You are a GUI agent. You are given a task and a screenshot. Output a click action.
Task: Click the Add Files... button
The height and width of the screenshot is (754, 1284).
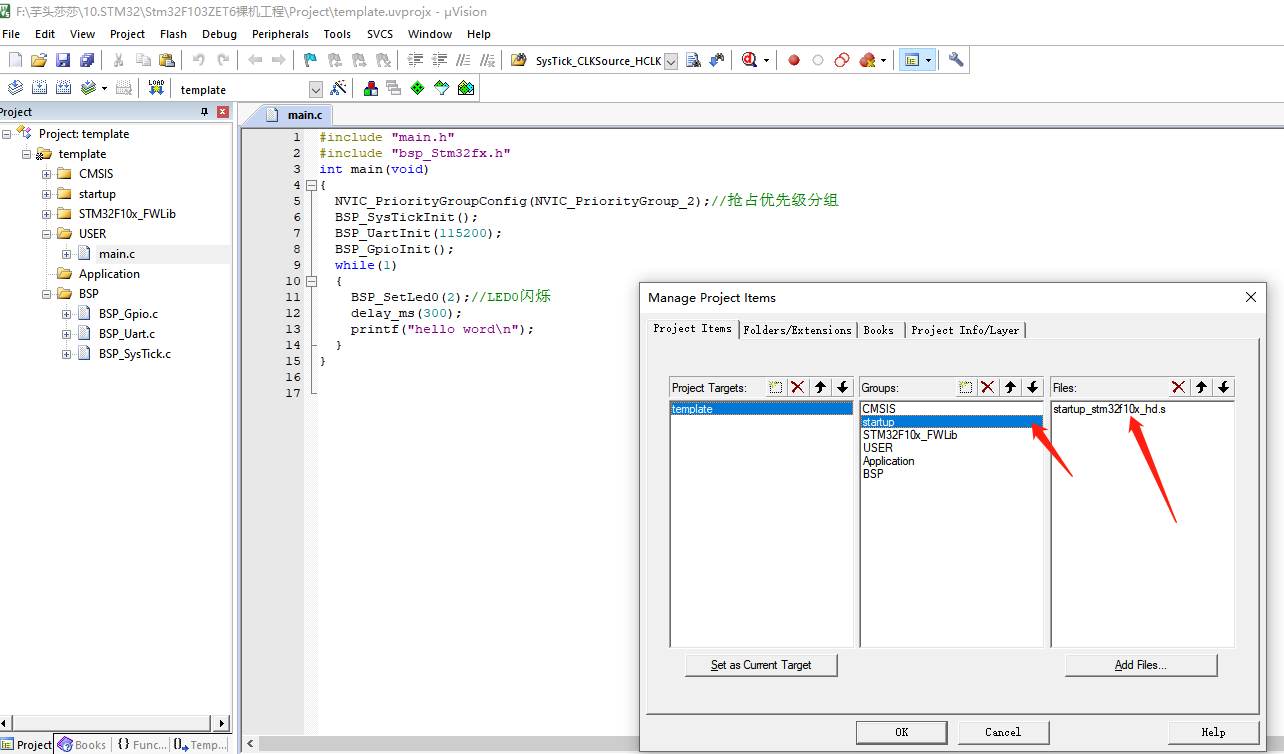coord(1141,665)
